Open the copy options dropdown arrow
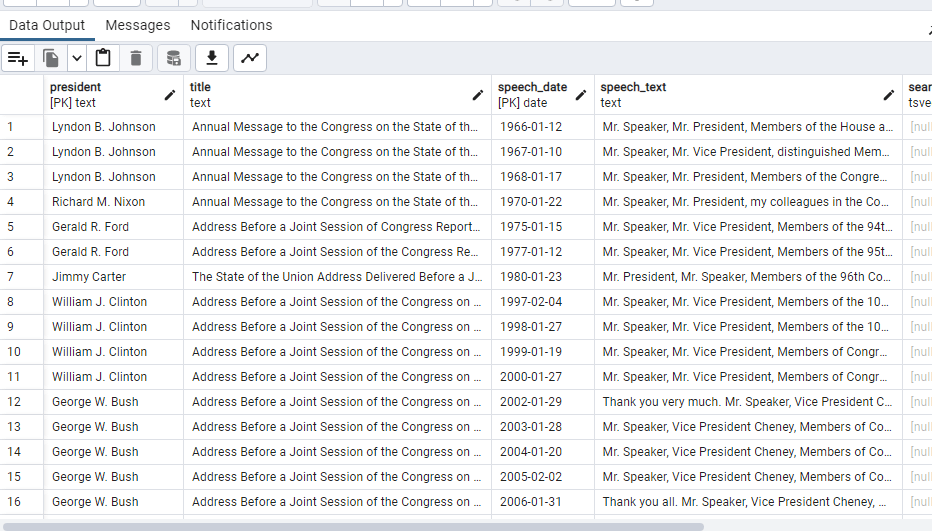 tap(76, 58)
